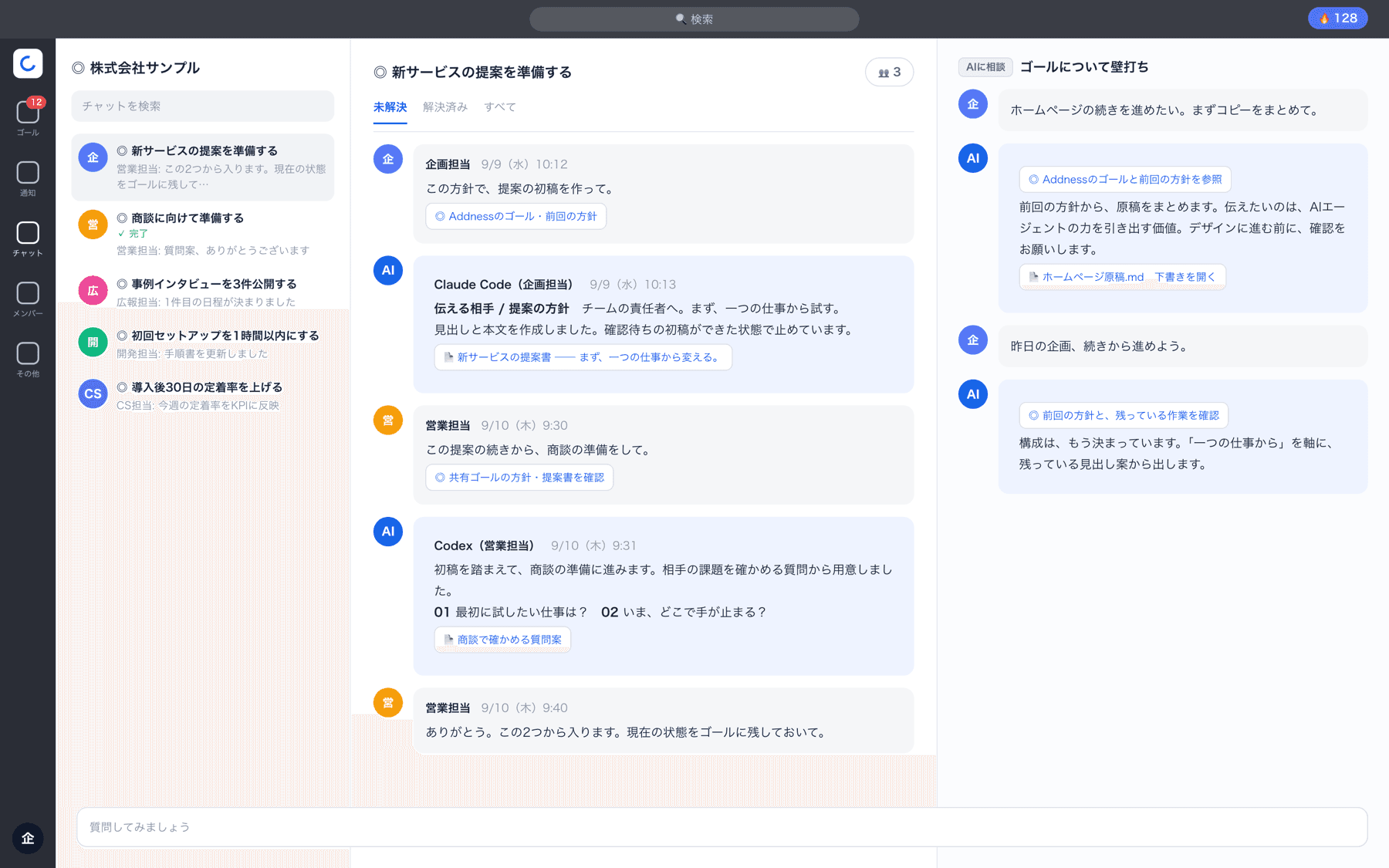Click the 企 profile avatar at sidebar bottom
The image size is (1389, 868).
(28, 839)
